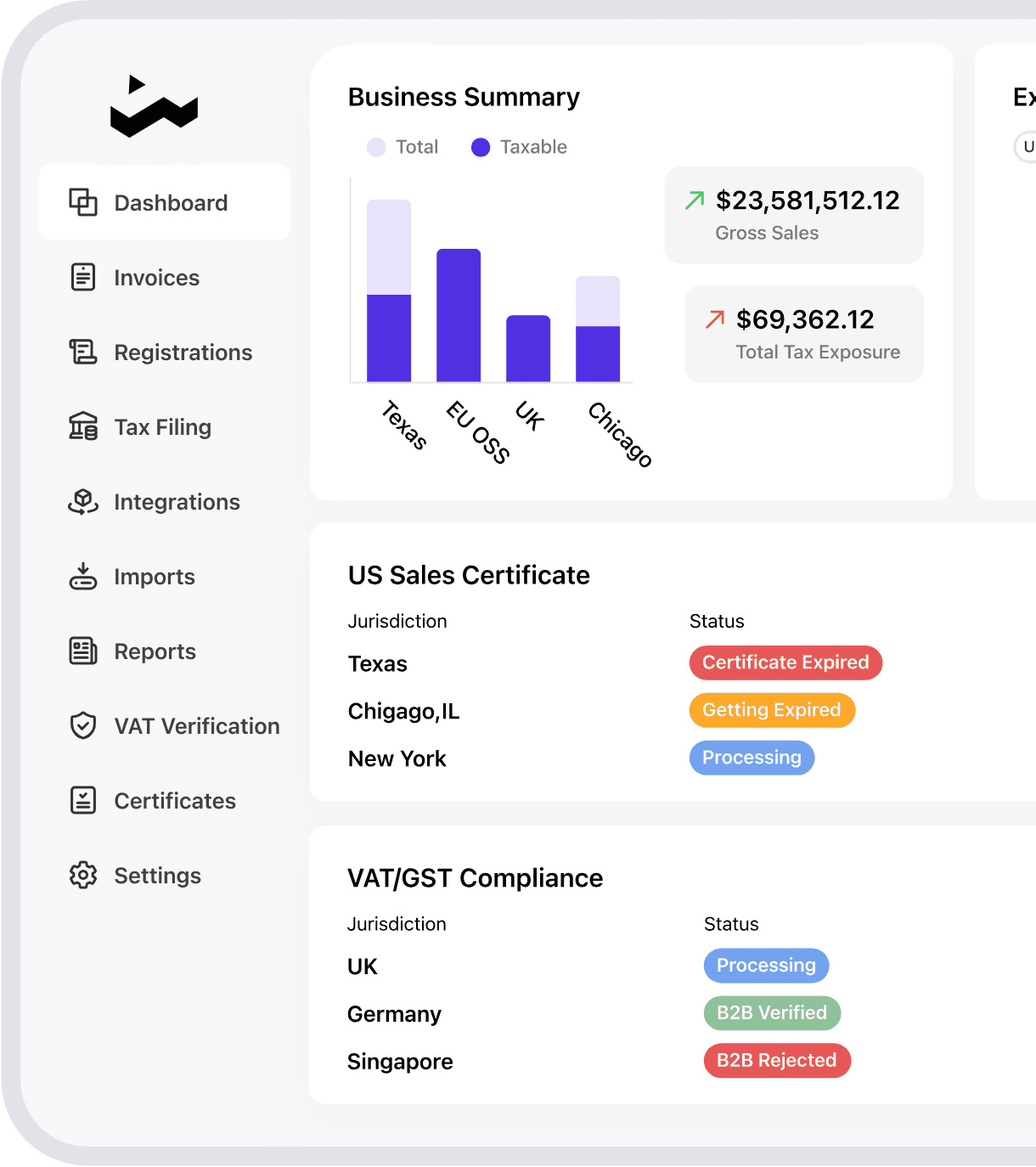The image size is (1036, 1167).
Task: Click the Processing badge for New York
Action: point(752,758)
